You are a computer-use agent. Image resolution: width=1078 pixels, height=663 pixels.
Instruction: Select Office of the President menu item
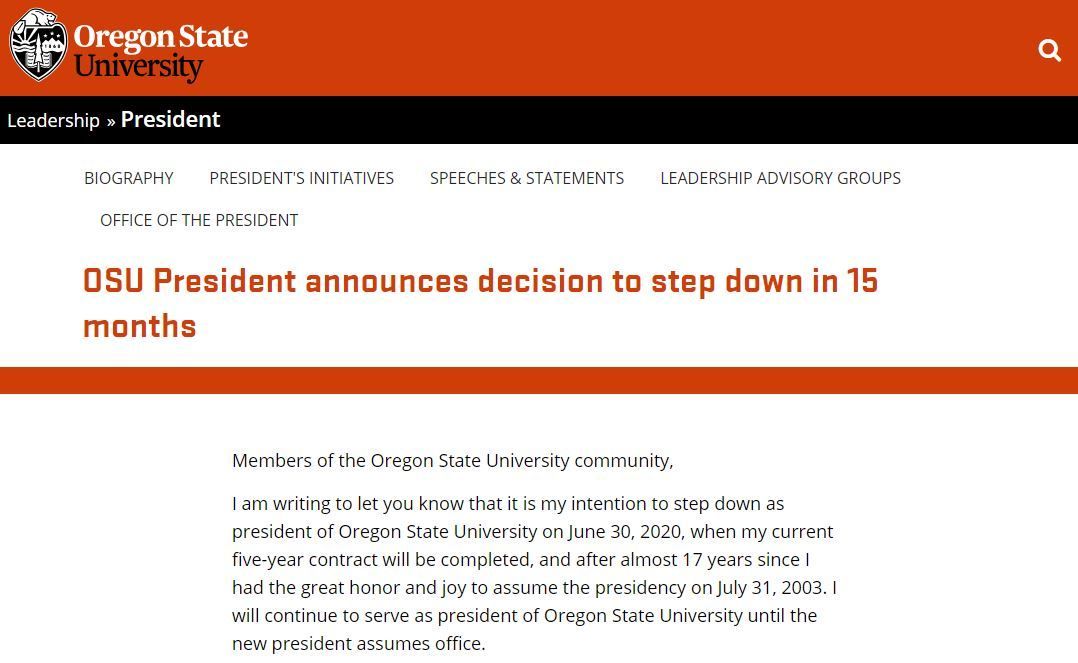pyautogui.click(x=199, y=220)
